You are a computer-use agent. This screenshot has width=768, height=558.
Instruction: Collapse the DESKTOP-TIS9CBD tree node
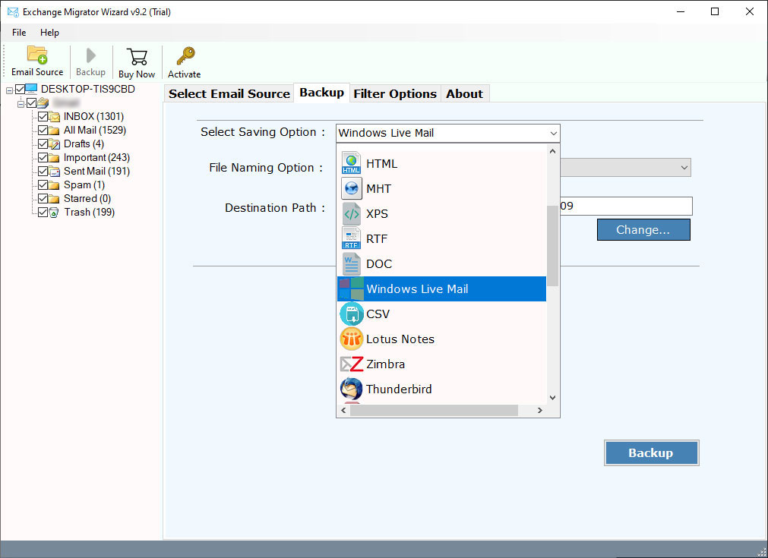pos(9,90)
